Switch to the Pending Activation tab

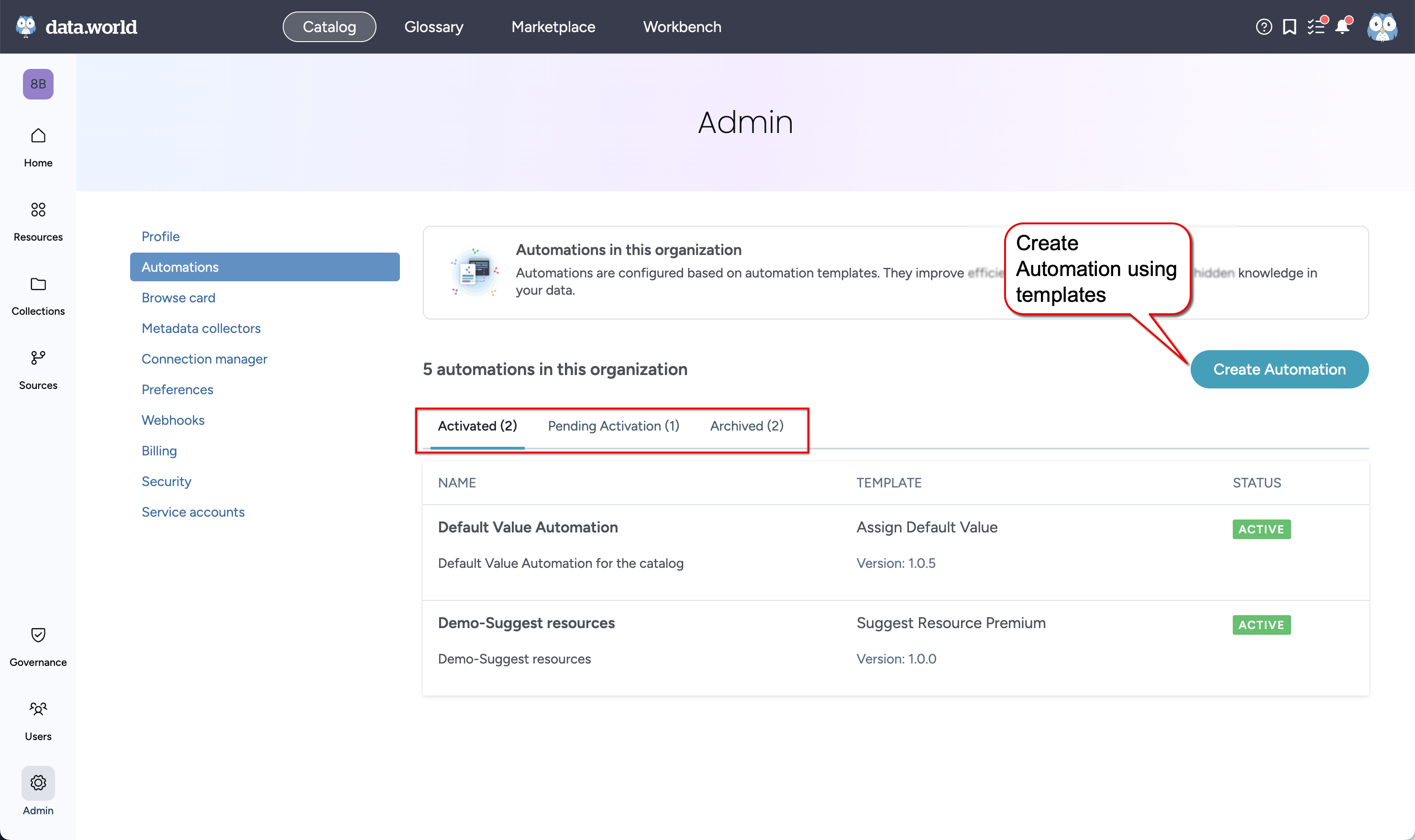(613, 426)
